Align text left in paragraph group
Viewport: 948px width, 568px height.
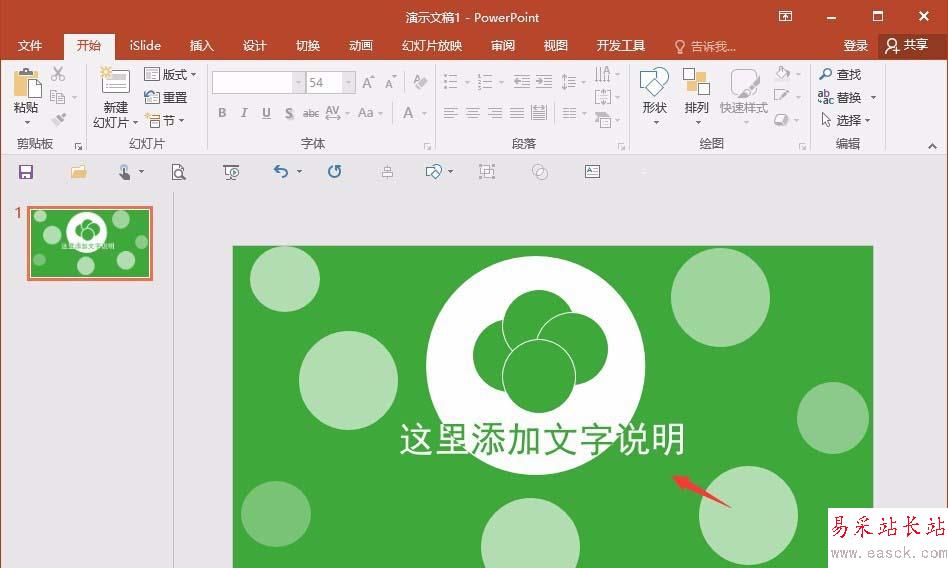450,113
